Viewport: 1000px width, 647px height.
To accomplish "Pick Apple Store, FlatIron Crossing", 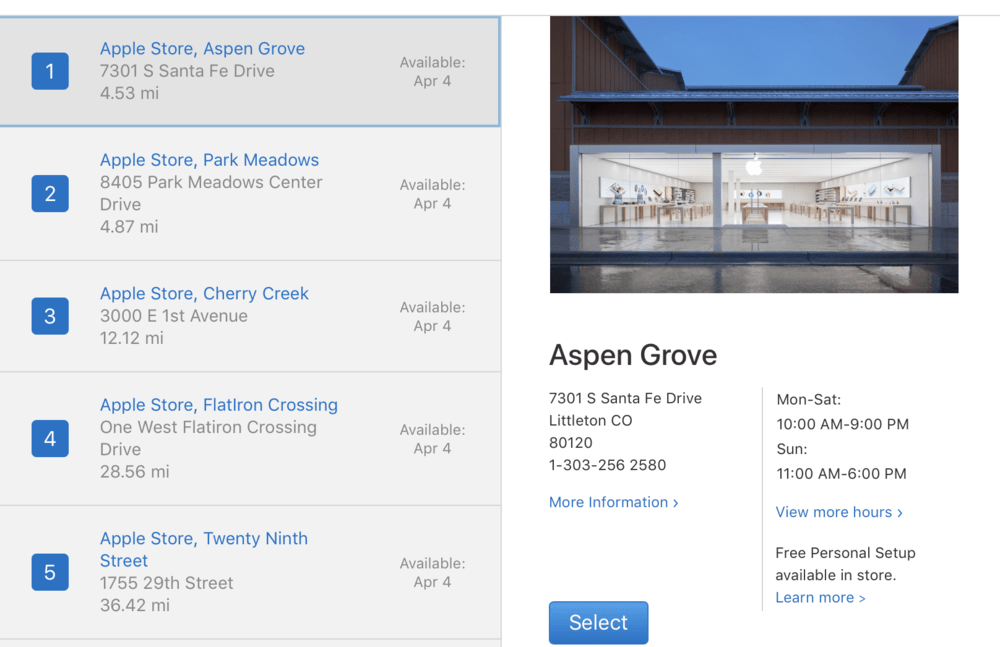I will [x=218, y=405].
